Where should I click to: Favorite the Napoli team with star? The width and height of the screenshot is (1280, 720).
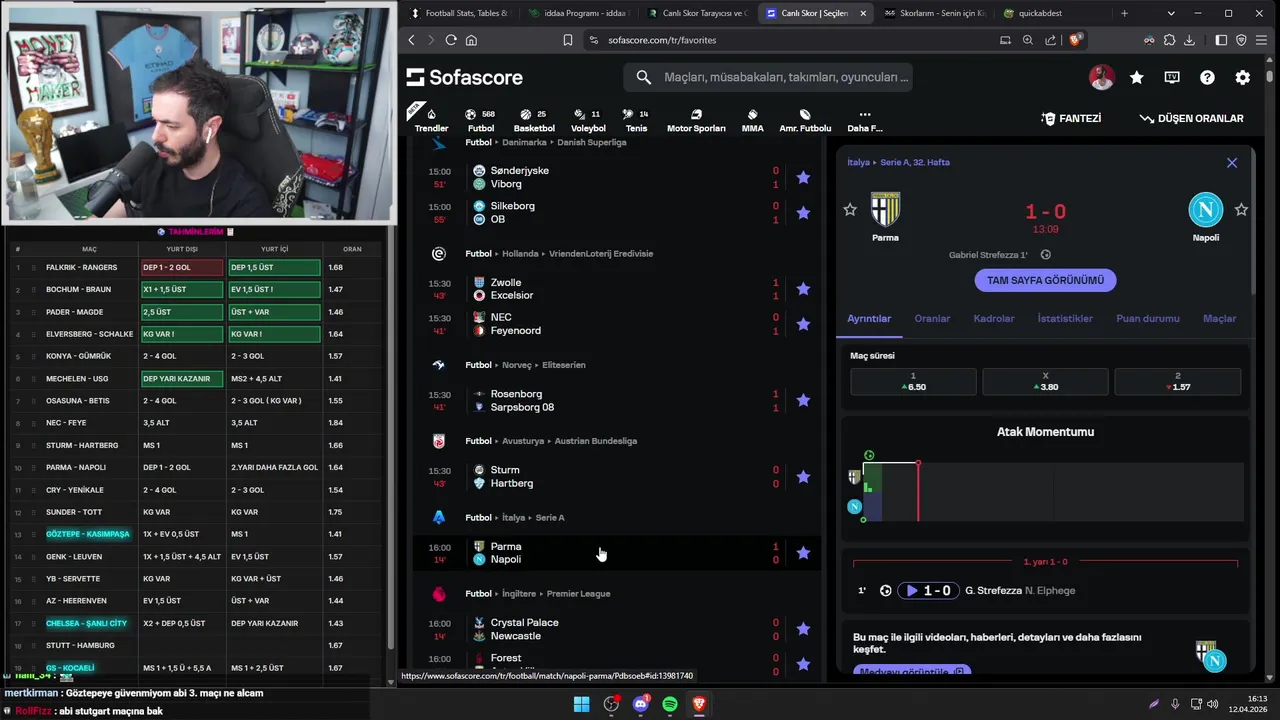(1241, 210)
